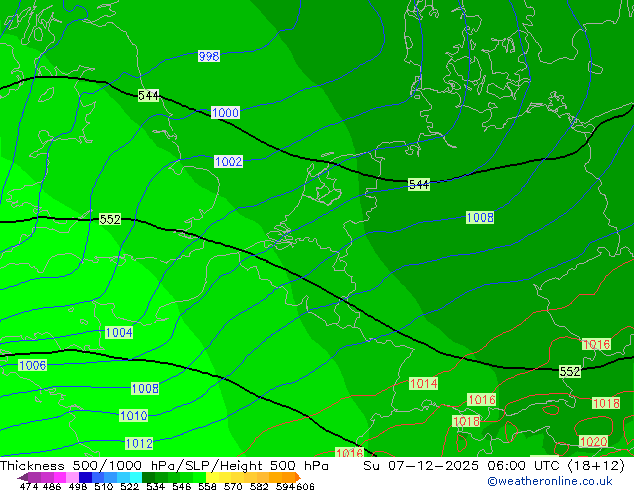Image resolution: width=634 pixels, height=490 pixels.
Task: Click the legend value 606
Action: 305,486
